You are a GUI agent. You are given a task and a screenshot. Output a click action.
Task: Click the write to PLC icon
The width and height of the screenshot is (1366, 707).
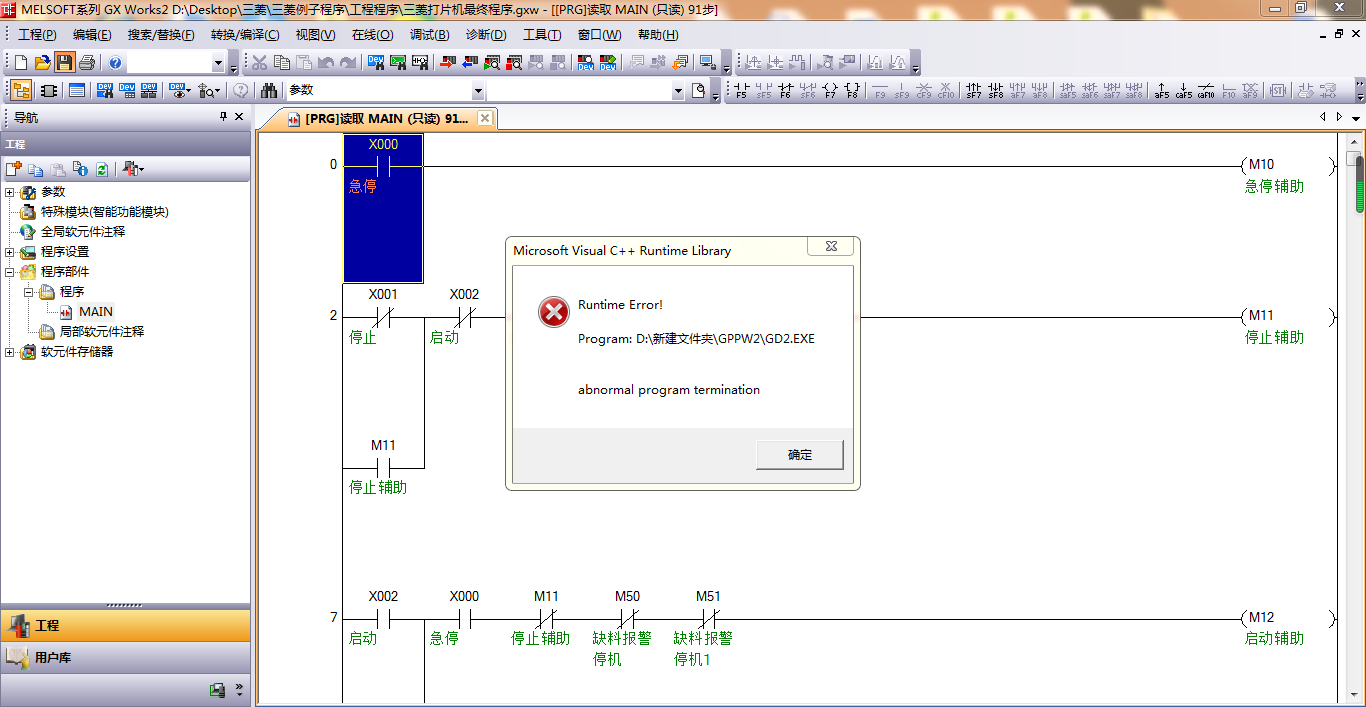447,63
